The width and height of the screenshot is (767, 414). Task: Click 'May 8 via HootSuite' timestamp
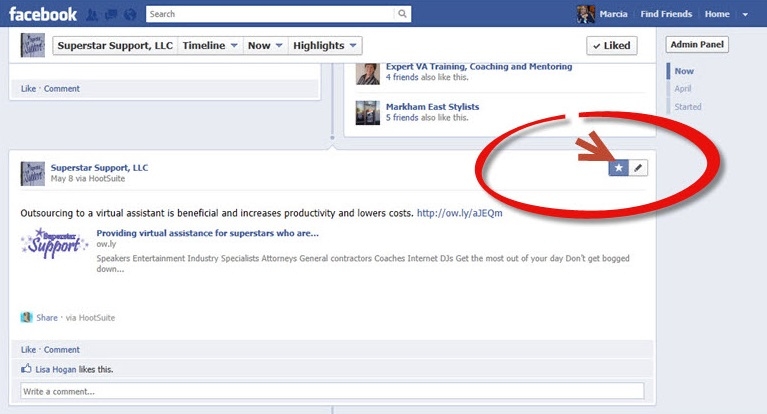[x=88, y=179]
